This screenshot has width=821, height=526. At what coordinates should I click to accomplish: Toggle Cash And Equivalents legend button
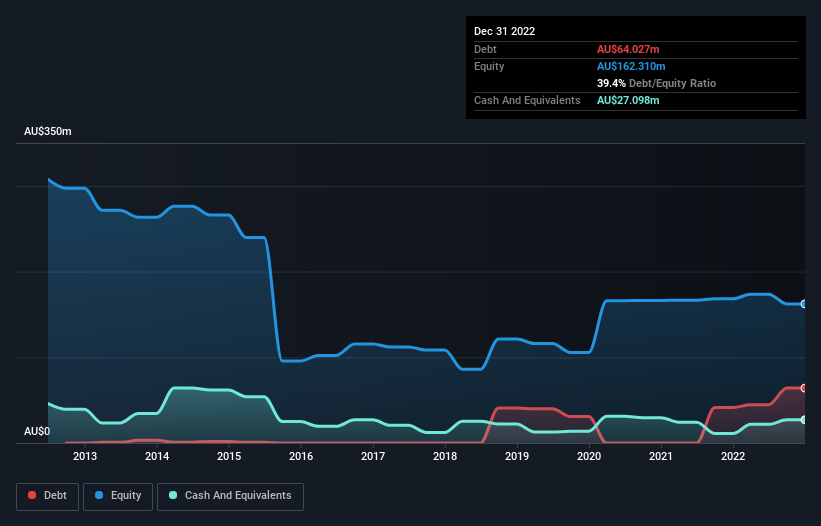point(230,496)
